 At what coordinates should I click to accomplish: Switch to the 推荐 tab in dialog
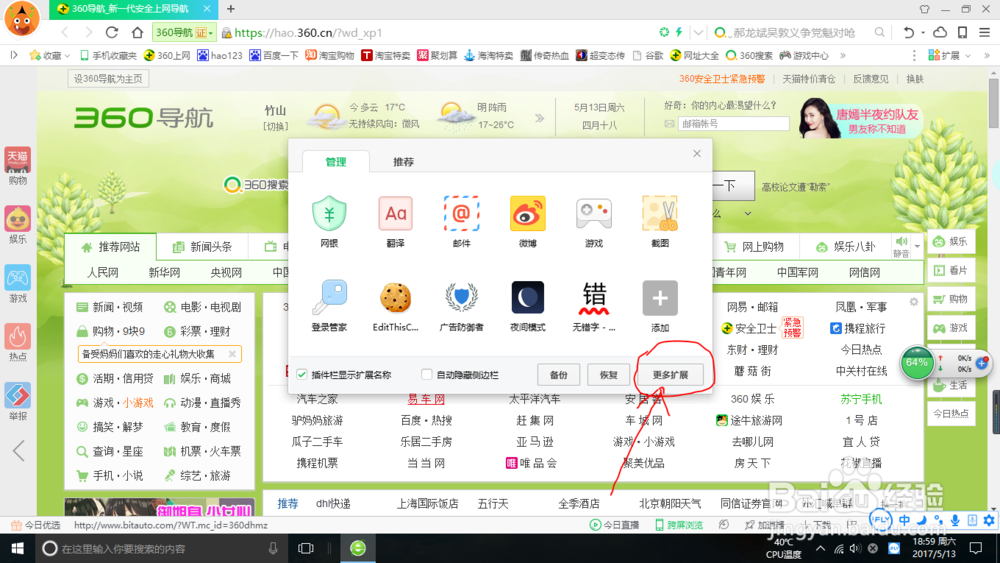pyautogui.click(x=403, y=162)
